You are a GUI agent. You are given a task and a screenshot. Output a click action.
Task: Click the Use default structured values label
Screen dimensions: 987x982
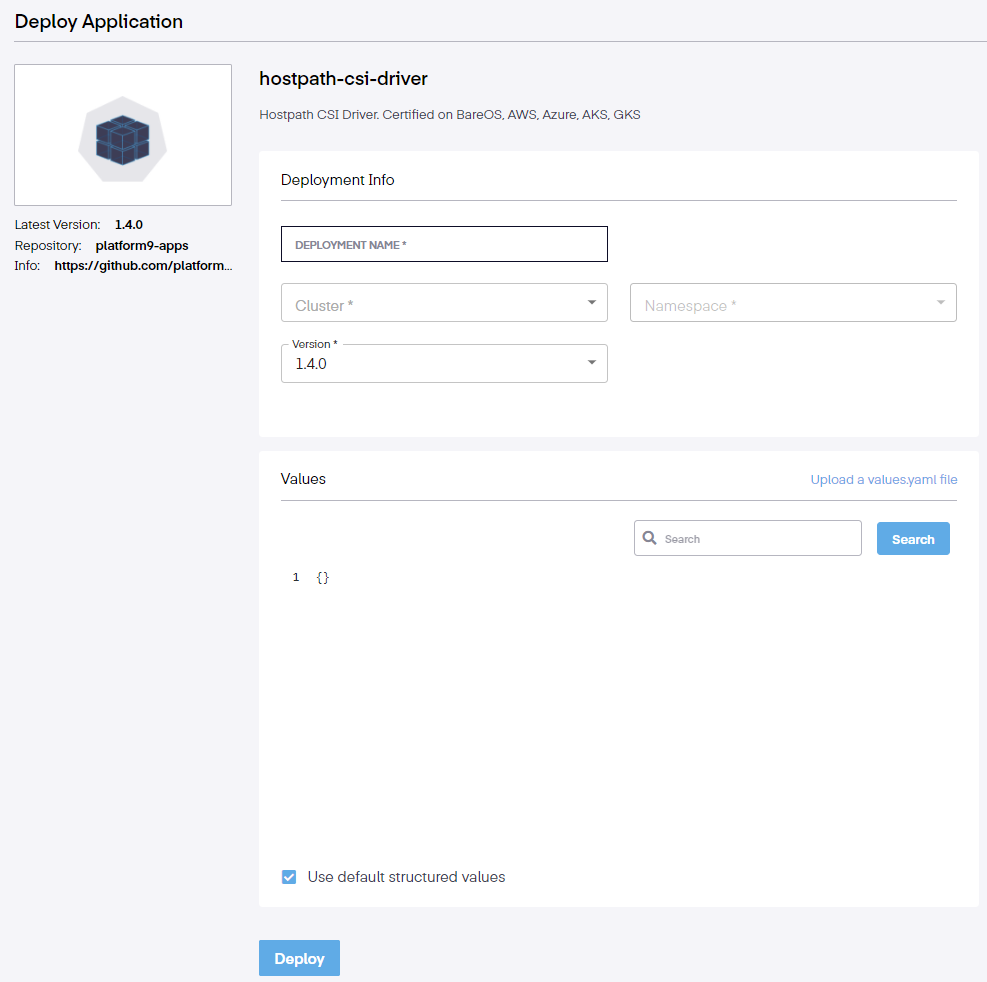[x=406, y=877]
